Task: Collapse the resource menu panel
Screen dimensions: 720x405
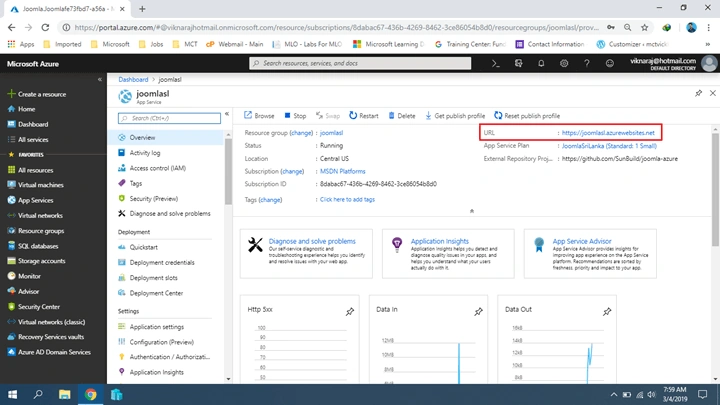Action: 227,114
